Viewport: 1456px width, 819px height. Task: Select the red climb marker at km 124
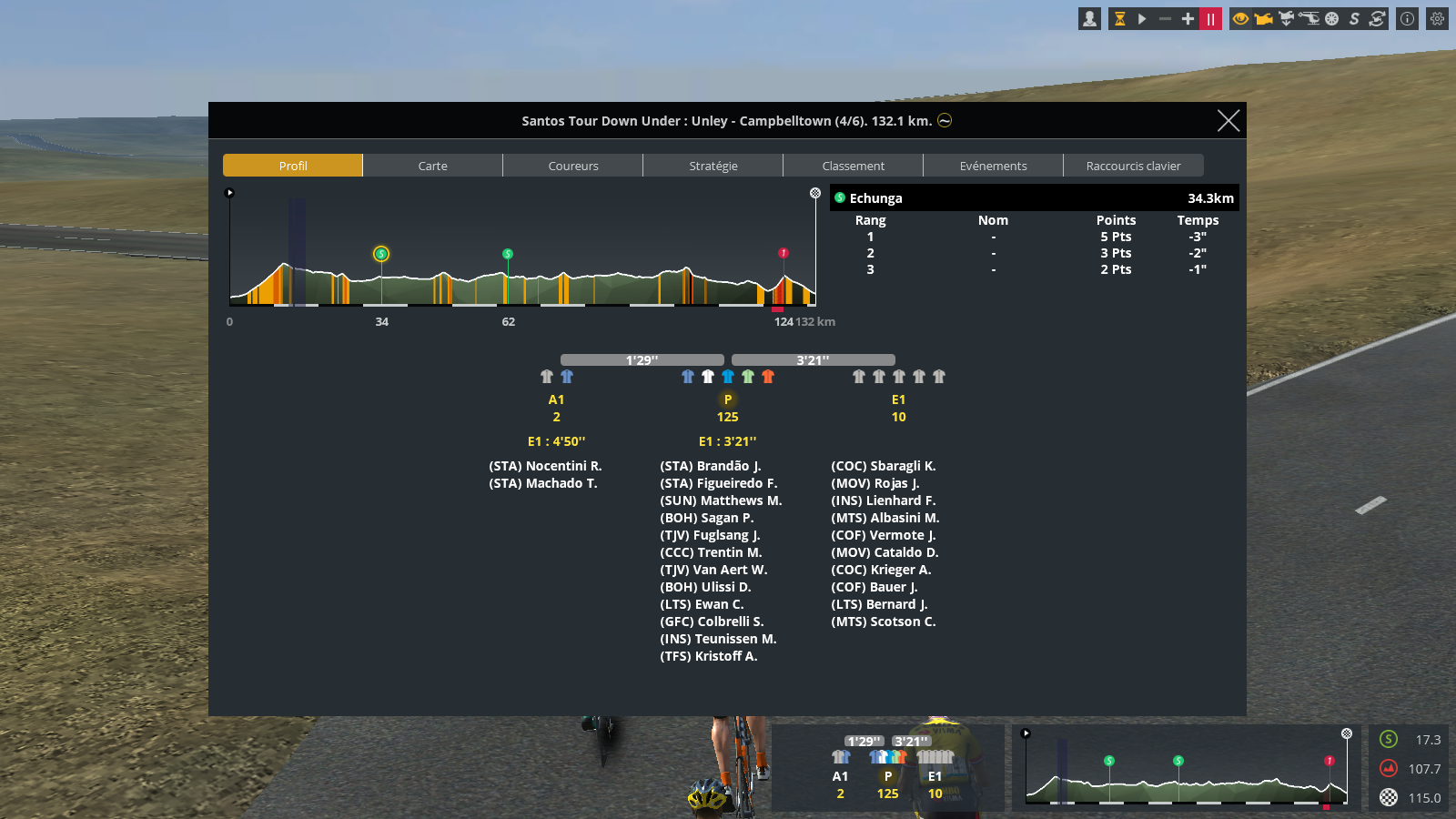click(x=784, y=253)
